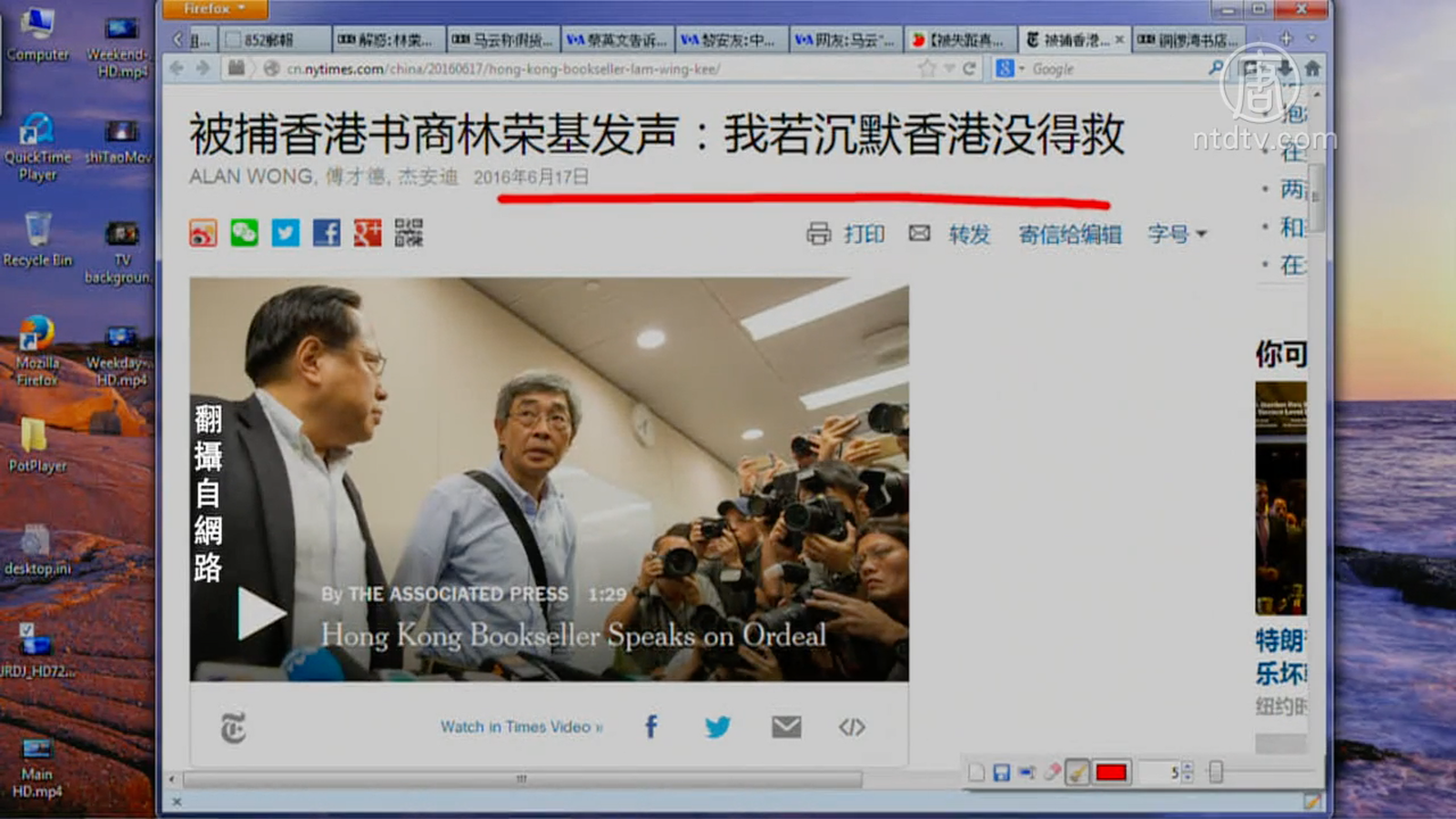Toggle the brush drawing tool
This screenshot has width=1456, height=819.
1077,773
